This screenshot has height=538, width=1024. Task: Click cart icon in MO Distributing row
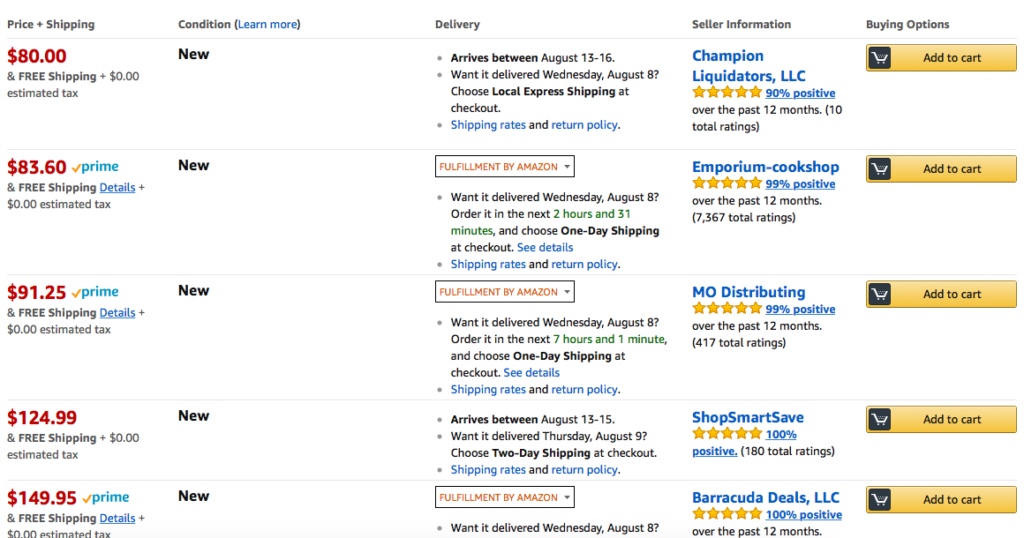tap(879, 294)
